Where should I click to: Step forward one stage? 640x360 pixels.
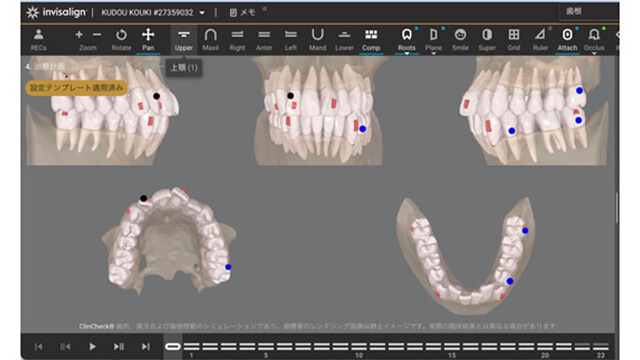[x=119, y=347]
